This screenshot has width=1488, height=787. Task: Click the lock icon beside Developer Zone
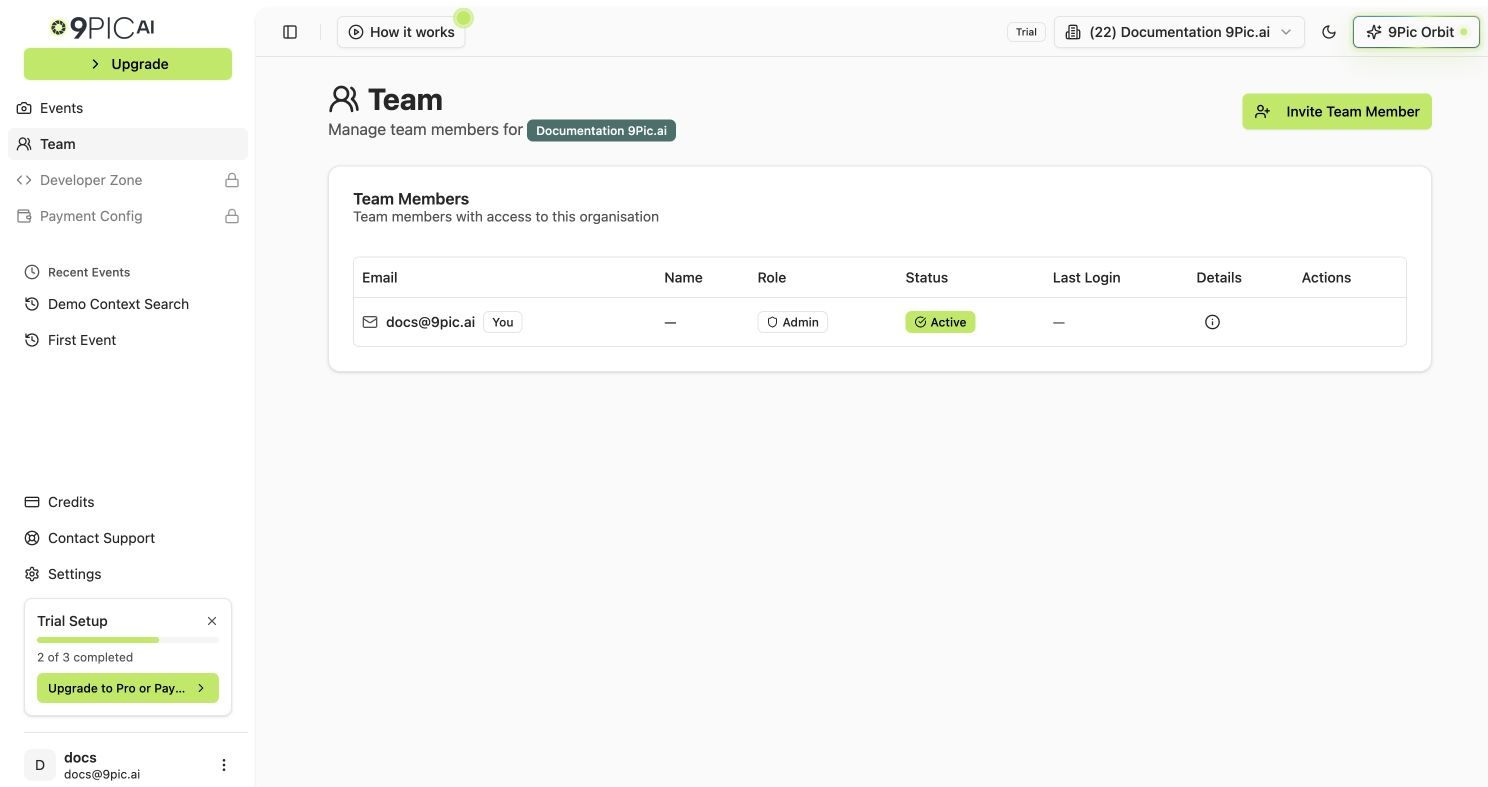click(x=232, y=180)
